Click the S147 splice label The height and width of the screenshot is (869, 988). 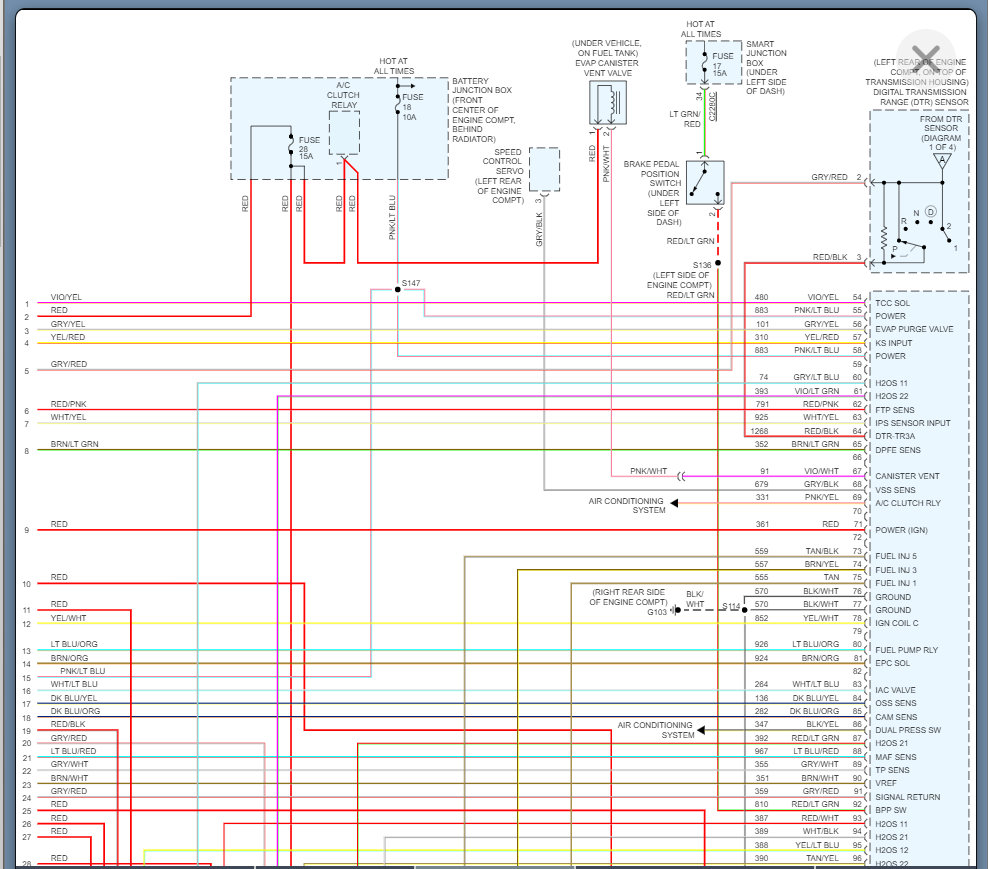(411, 284)
